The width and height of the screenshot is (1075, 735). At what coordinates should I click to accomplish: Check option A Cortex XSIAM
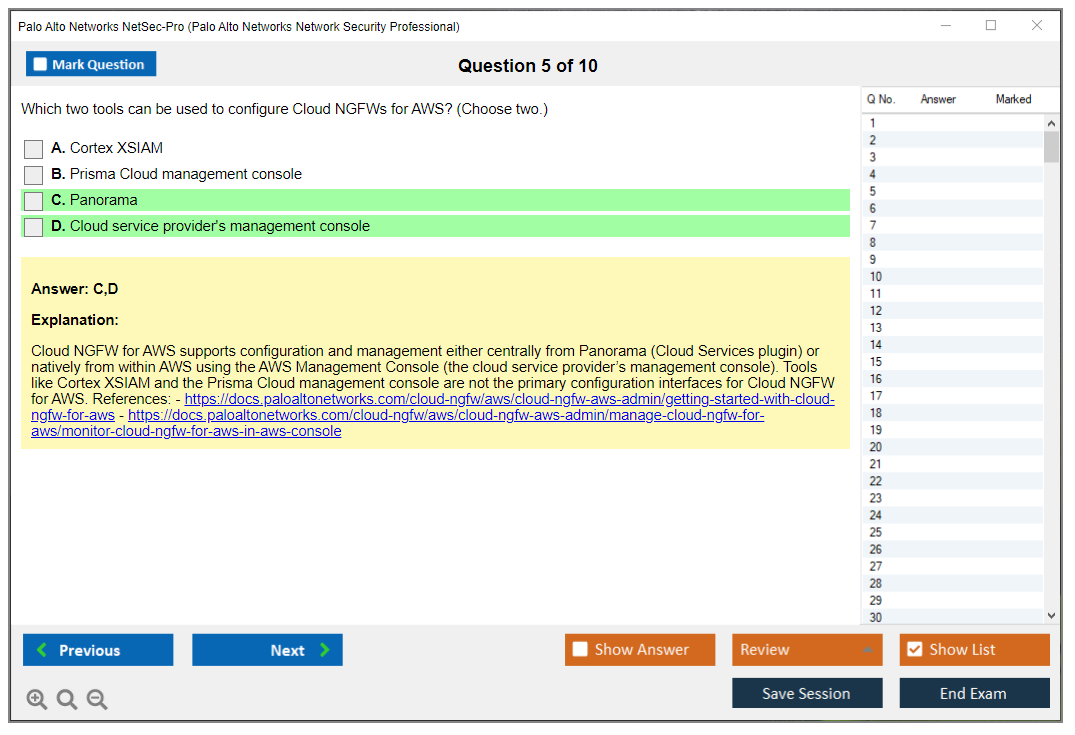[34, 149]
